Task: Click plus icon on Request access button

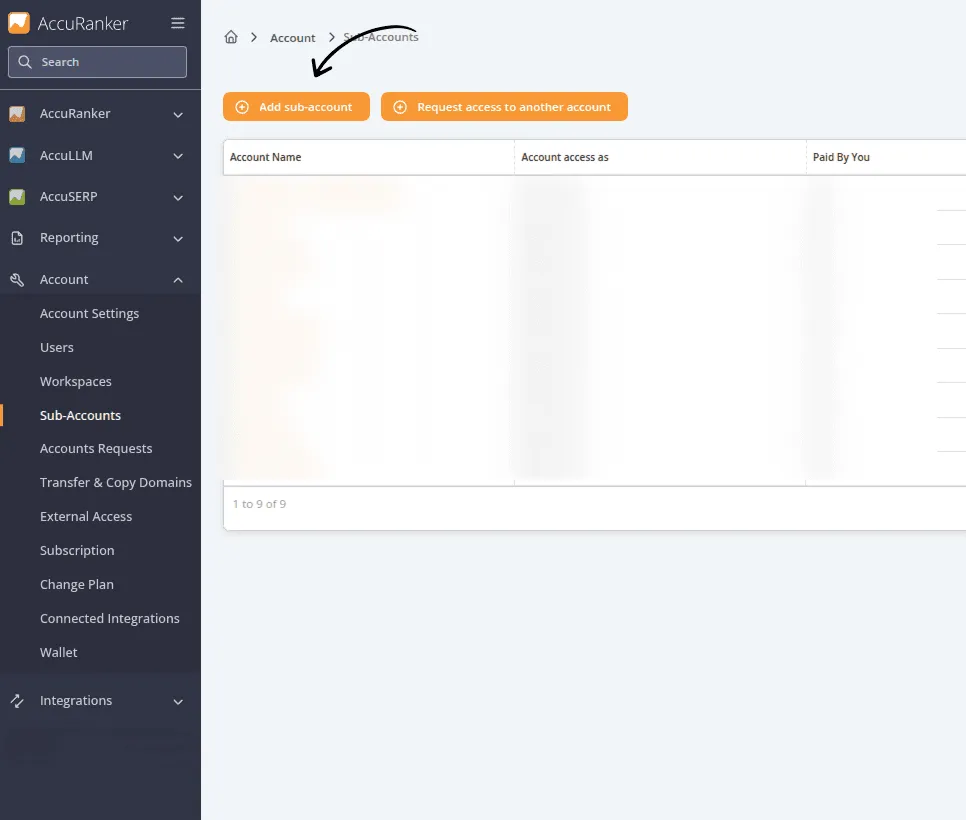Action: 400,107
